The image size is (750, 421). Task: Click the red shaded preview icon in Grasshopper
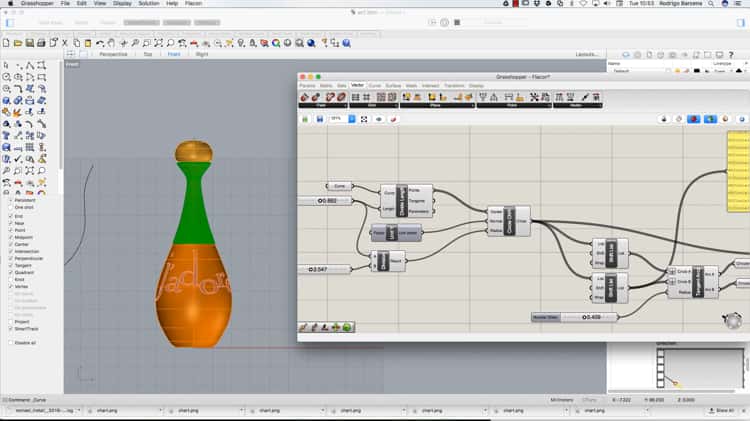click(x=694, y=119)
